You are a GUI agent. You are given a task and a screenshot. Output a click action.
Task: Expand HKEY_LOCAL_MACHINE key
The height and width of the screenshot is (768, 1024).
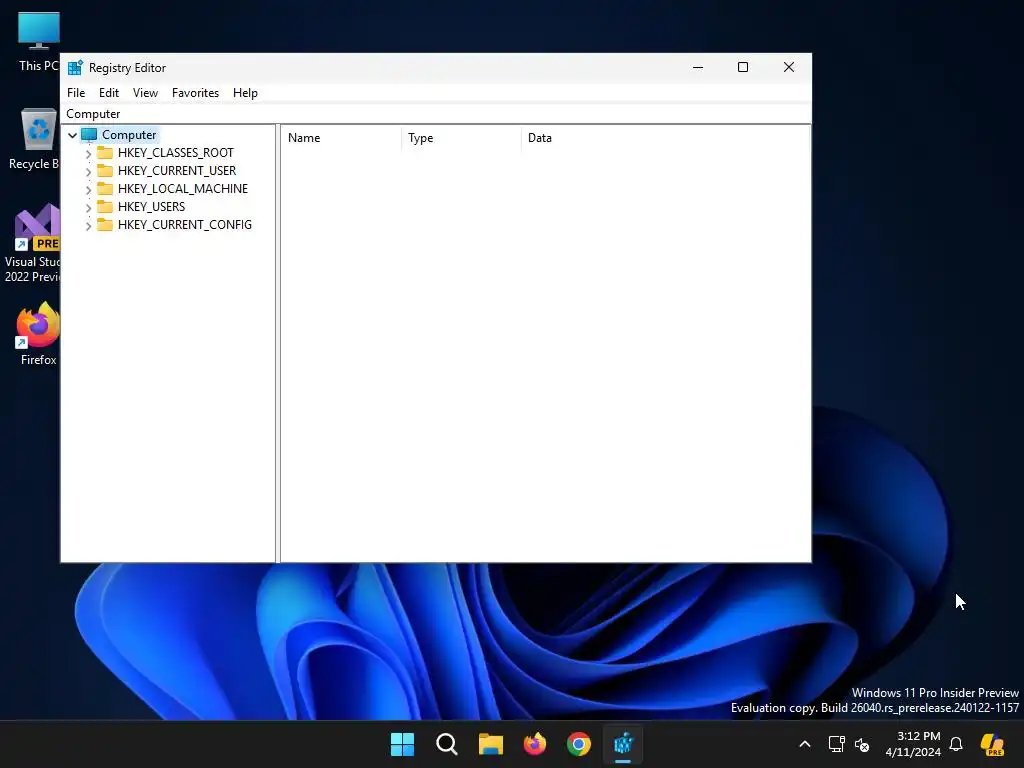(88, 189)
